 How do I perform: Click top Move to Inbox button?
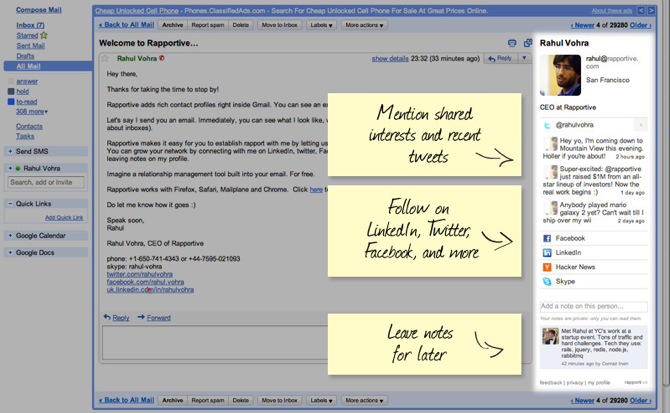[x=279, y=25]
